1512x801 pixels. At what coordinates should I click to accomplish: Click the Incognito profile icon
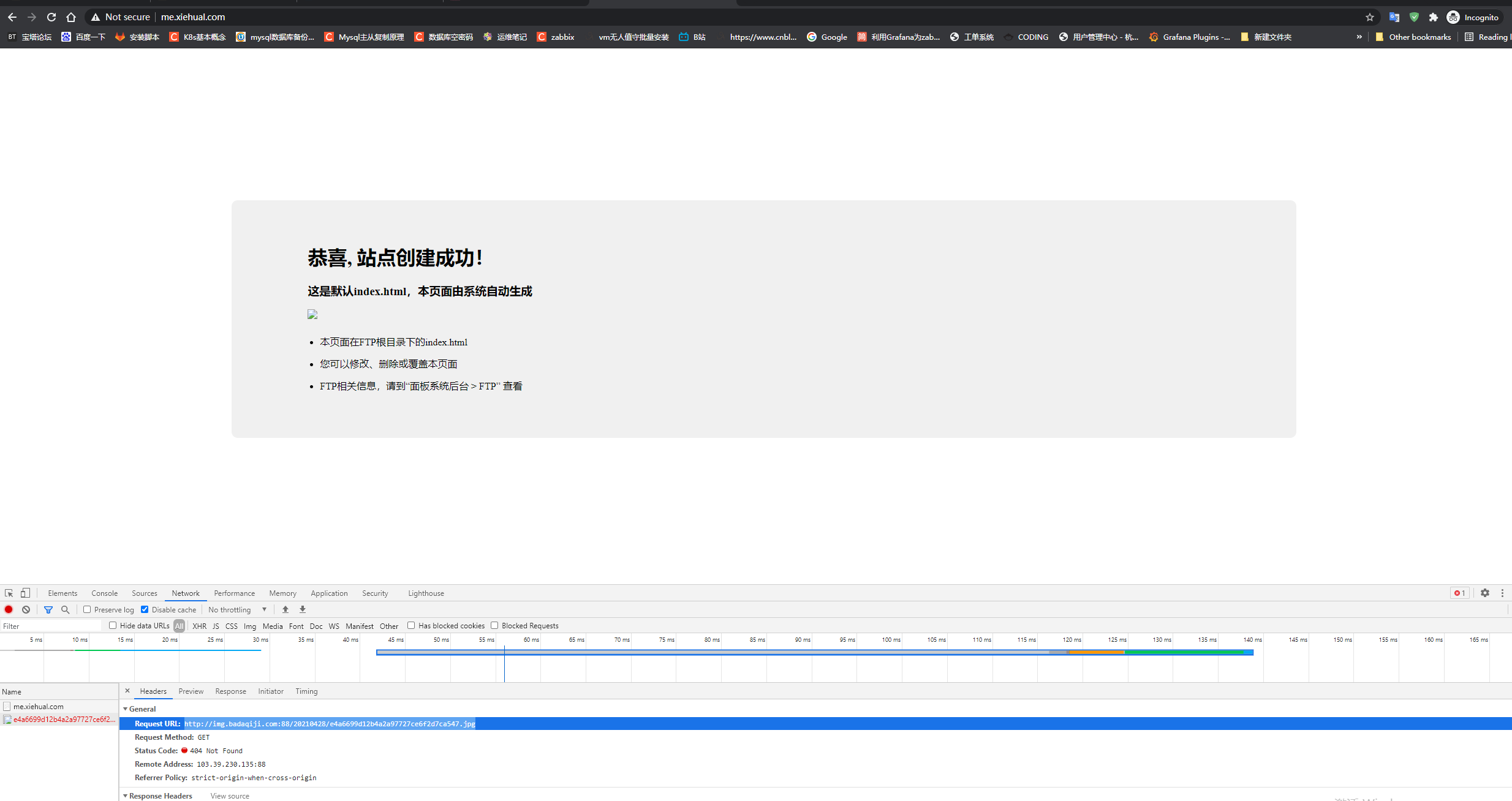[x=1453, y=17]
